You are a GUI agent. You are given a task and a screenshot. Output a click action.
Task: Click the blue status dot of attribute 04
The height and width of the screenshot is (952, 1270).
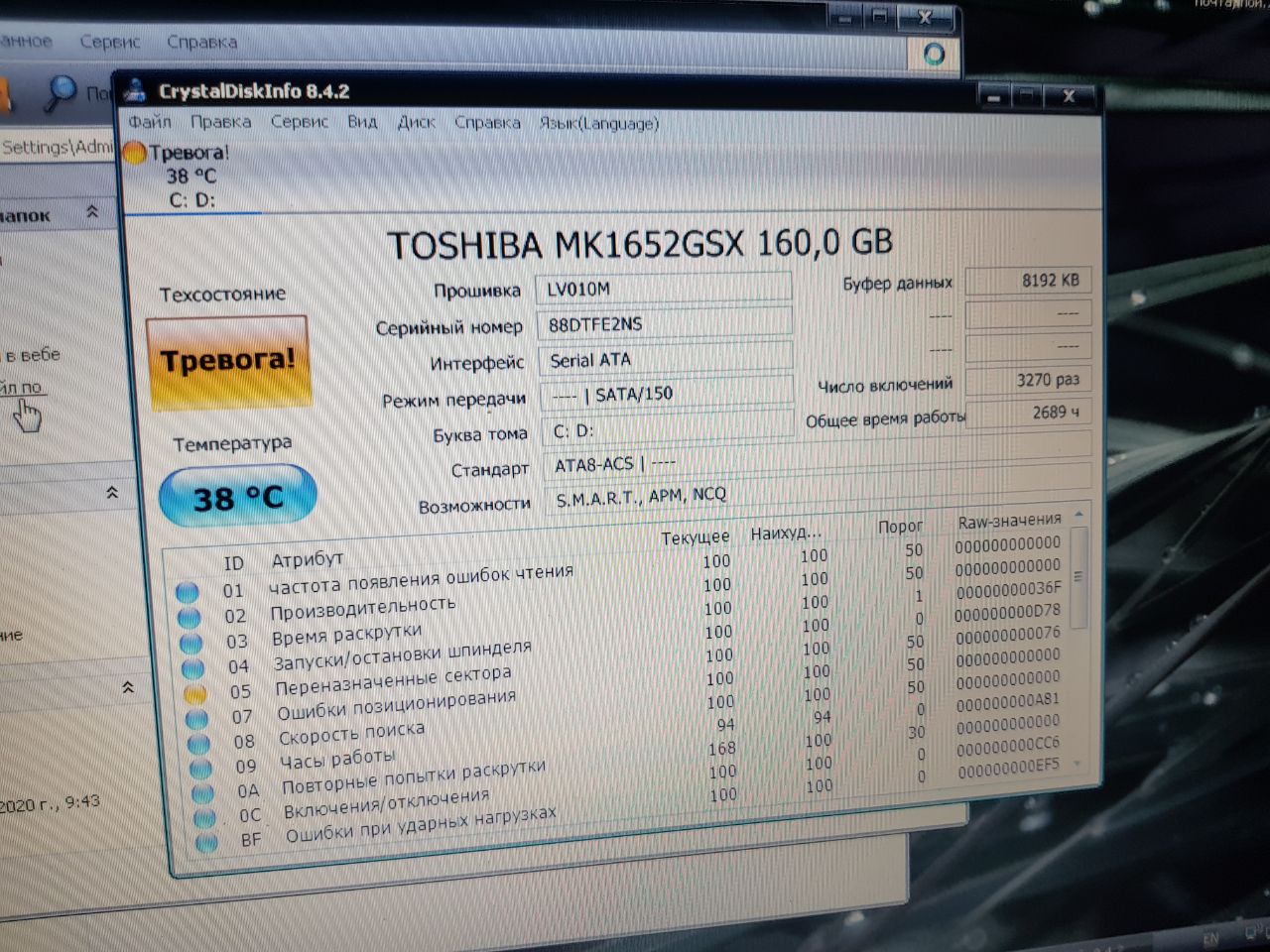tap(192, 668)
